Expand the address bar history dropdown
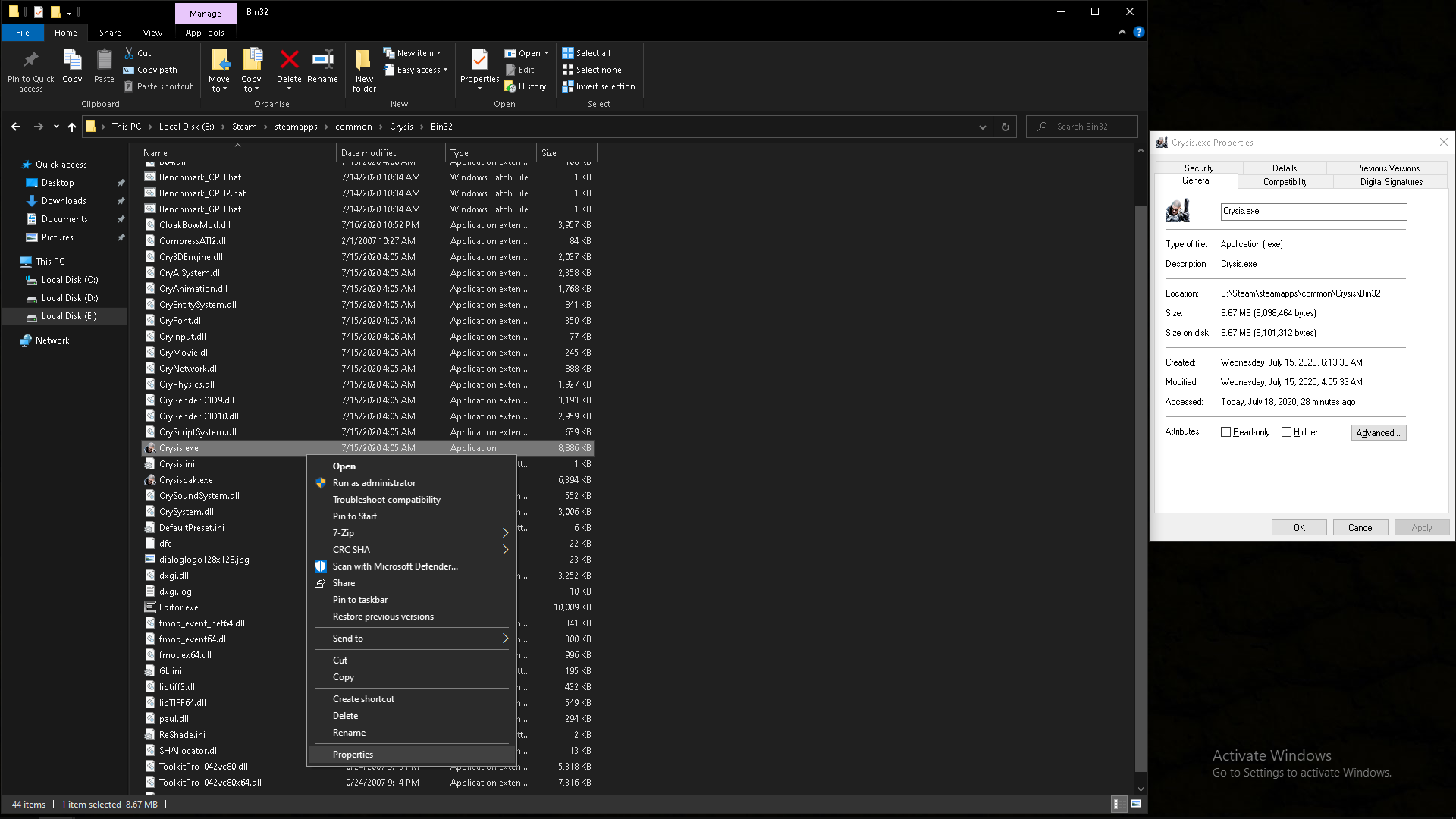Viewport: 1456px width, 819px height. [983, 127]
